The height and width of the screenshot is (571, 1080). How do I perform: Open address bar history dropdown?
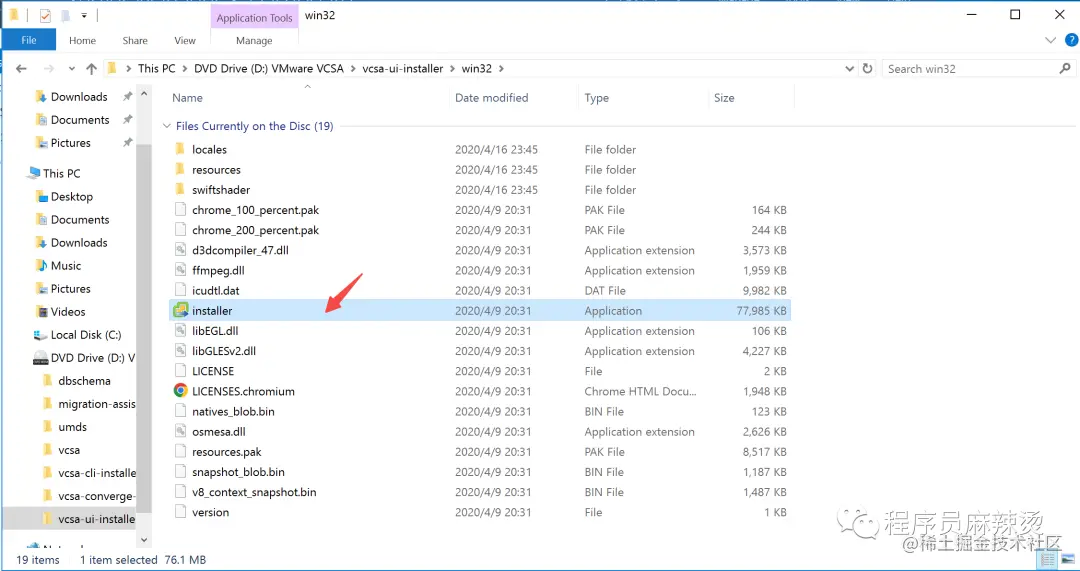click(x=849, y=68)
